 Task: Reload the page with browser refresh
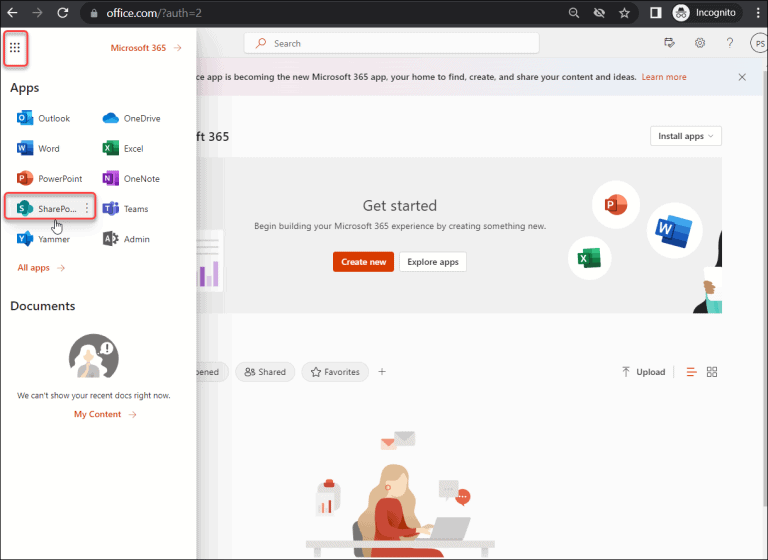tap(63, 13)
